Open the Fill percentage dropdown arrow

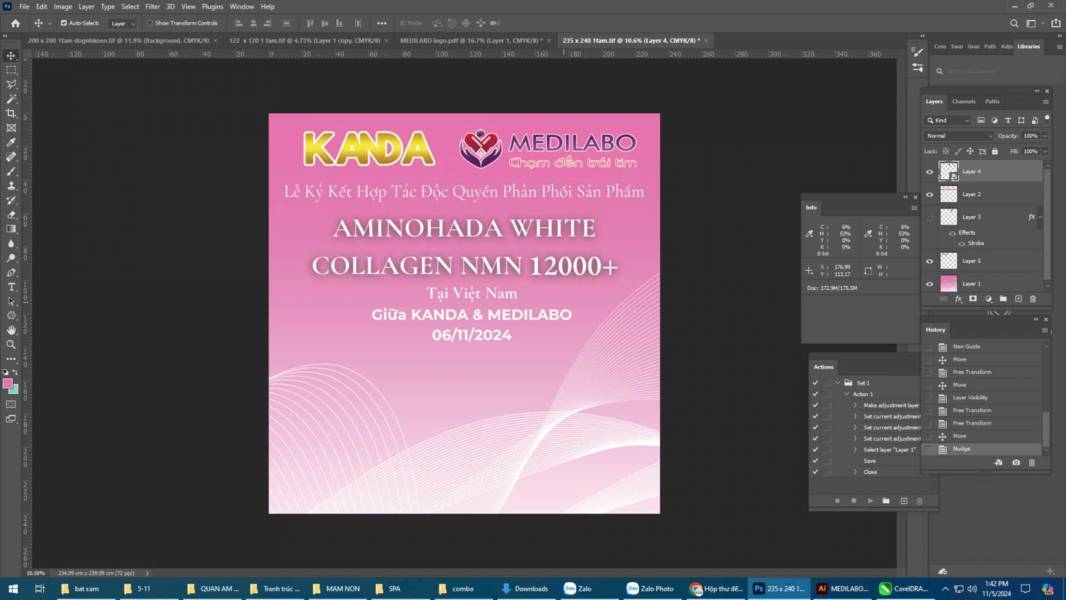tap(1045, 152)
